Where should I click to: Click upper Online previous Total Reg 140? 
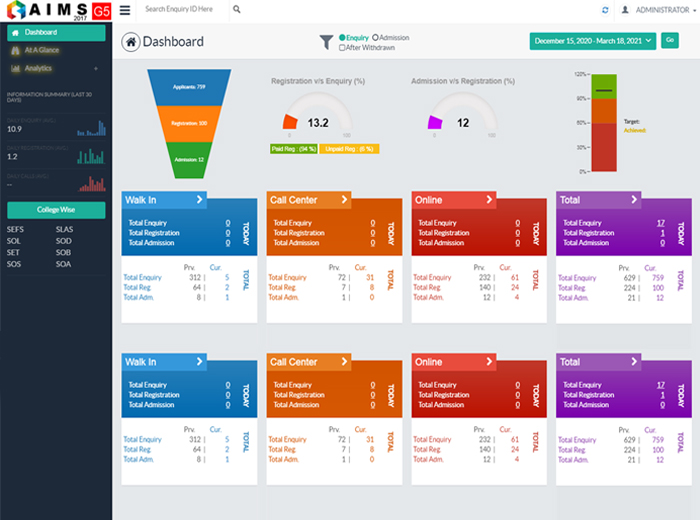485,287
